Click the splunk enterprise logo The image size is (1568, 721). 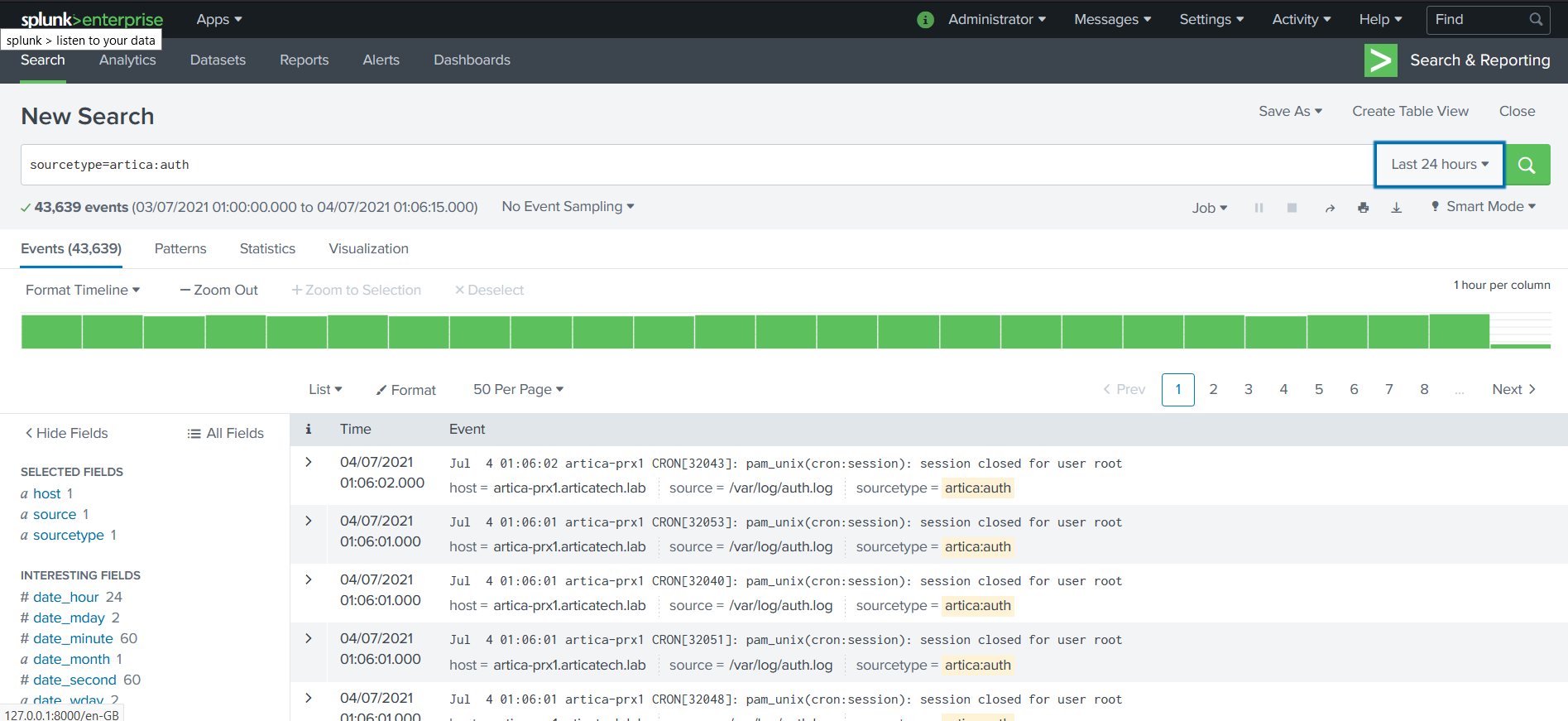coord(92,19)
